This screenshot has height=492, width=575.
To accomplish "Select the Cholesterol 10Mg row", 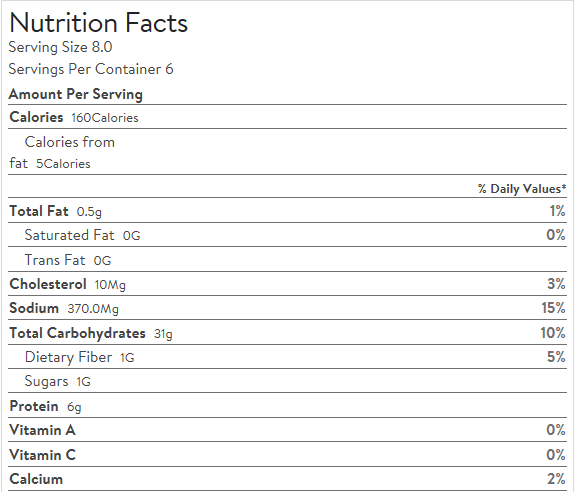I will (288, 284).
